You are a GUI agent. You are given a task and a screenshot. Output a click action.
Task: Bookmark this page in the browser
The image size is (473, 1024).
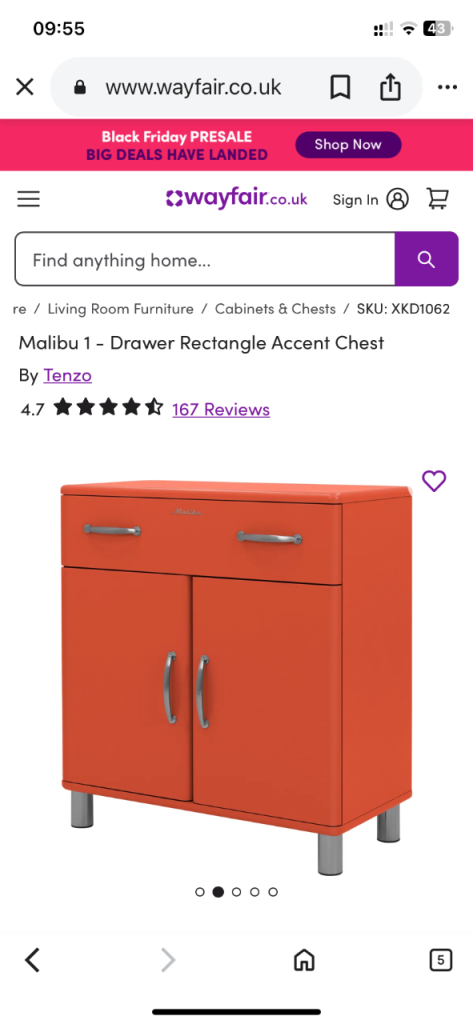340,87
